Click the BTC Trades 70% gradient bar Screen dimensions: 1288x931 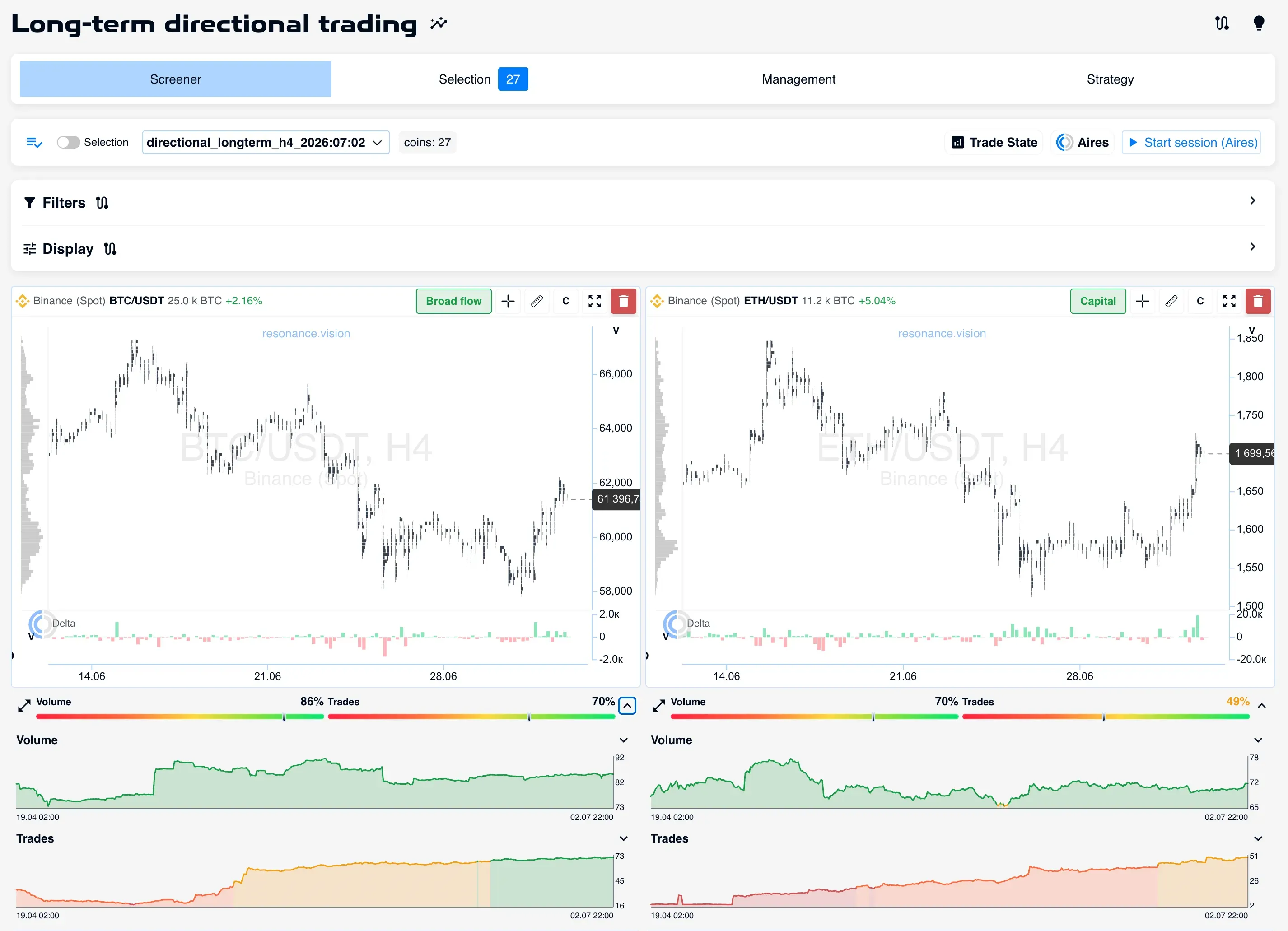[x=472, y=717]
